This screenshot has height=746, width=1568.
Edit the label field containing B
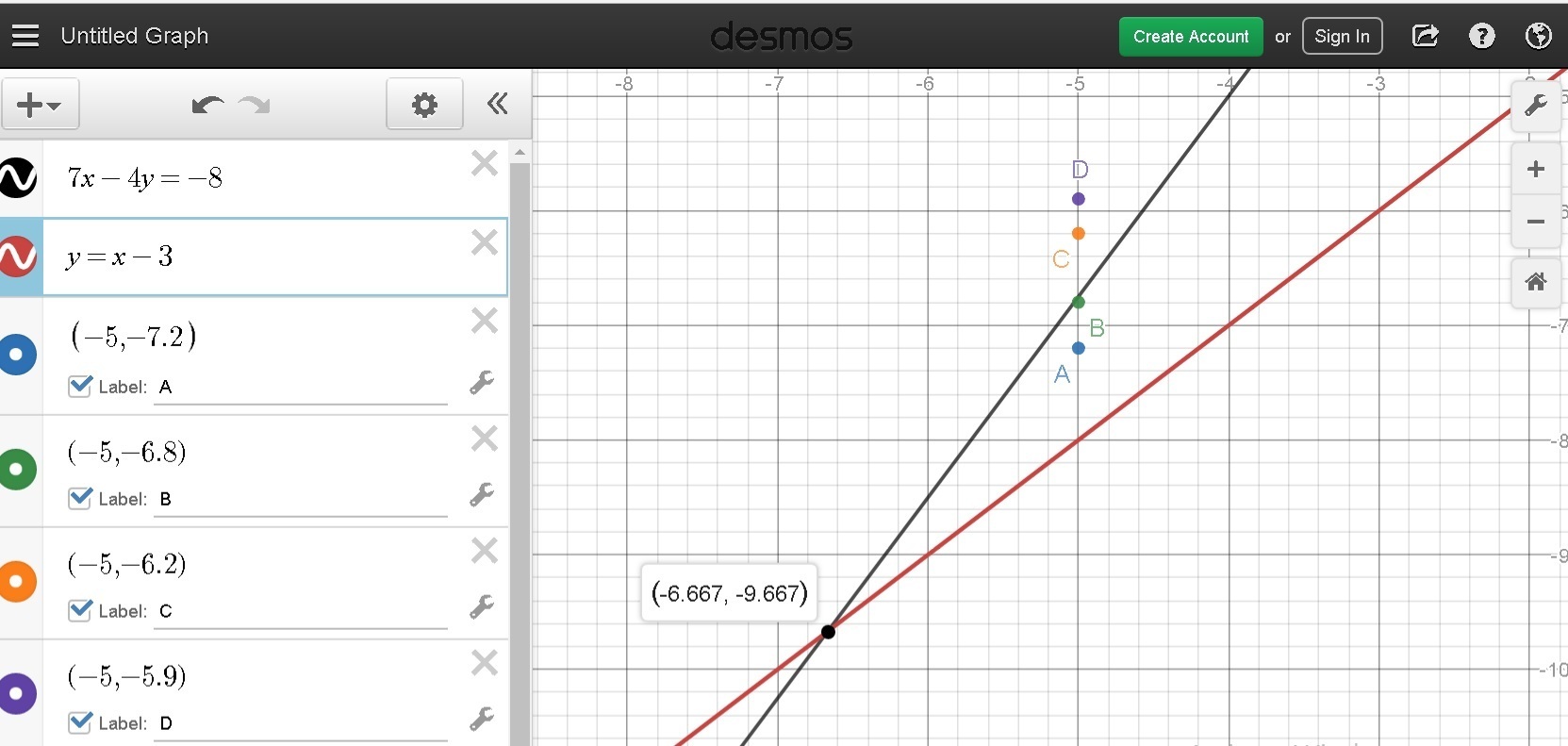pyautogui.click(x=301, y=499)
